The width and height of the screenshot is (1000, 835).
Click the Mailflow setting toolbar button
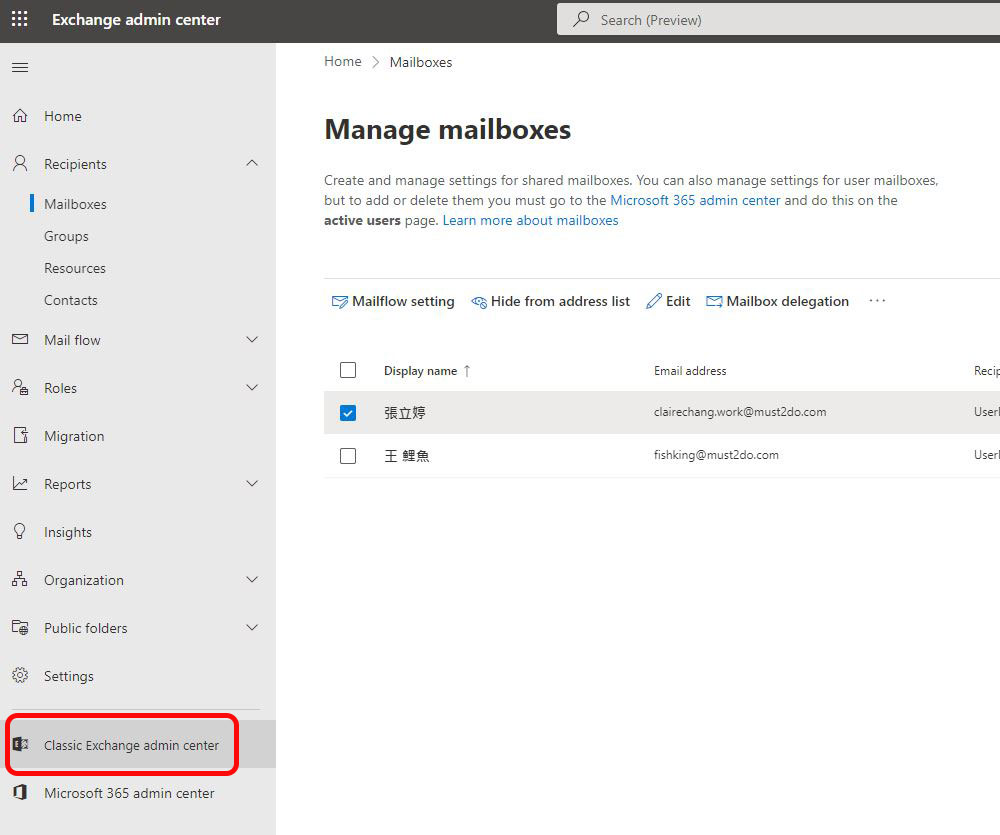tap(393, 301)
